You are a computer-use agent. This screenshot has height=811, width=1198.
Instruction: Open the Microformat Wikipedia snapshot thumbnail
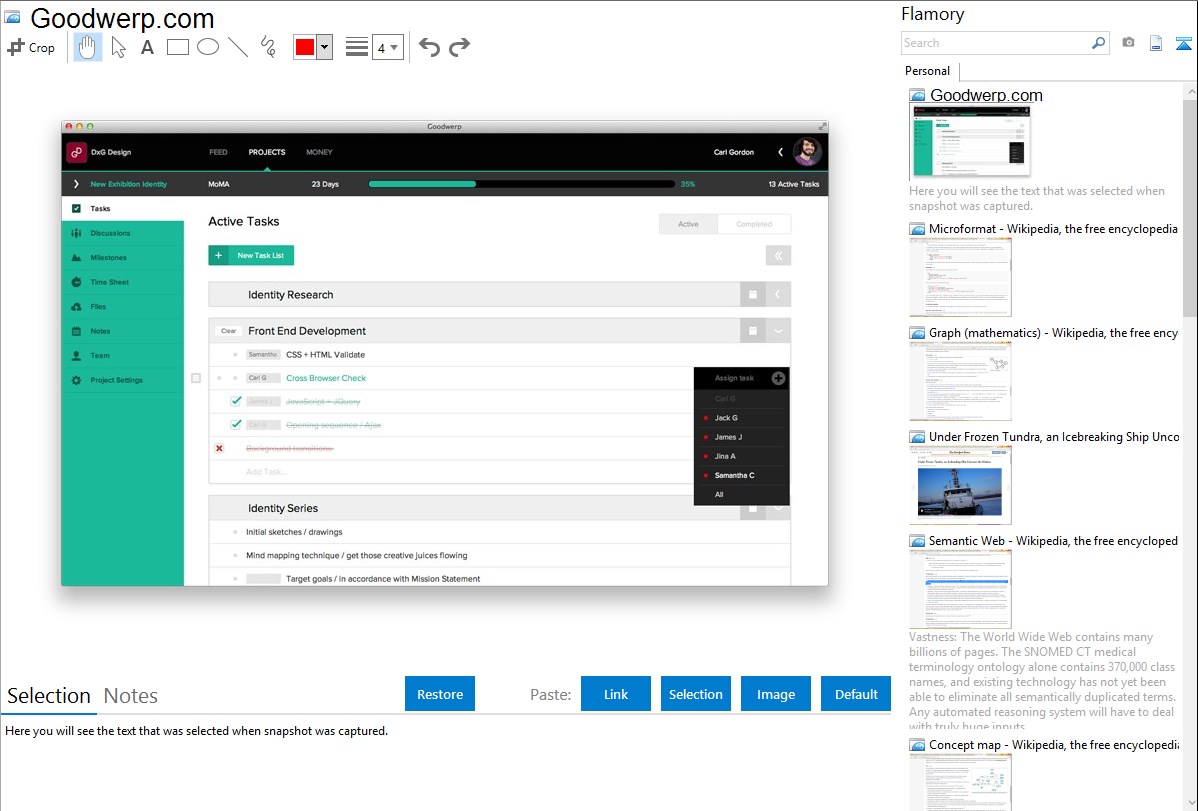pos(960,277)
